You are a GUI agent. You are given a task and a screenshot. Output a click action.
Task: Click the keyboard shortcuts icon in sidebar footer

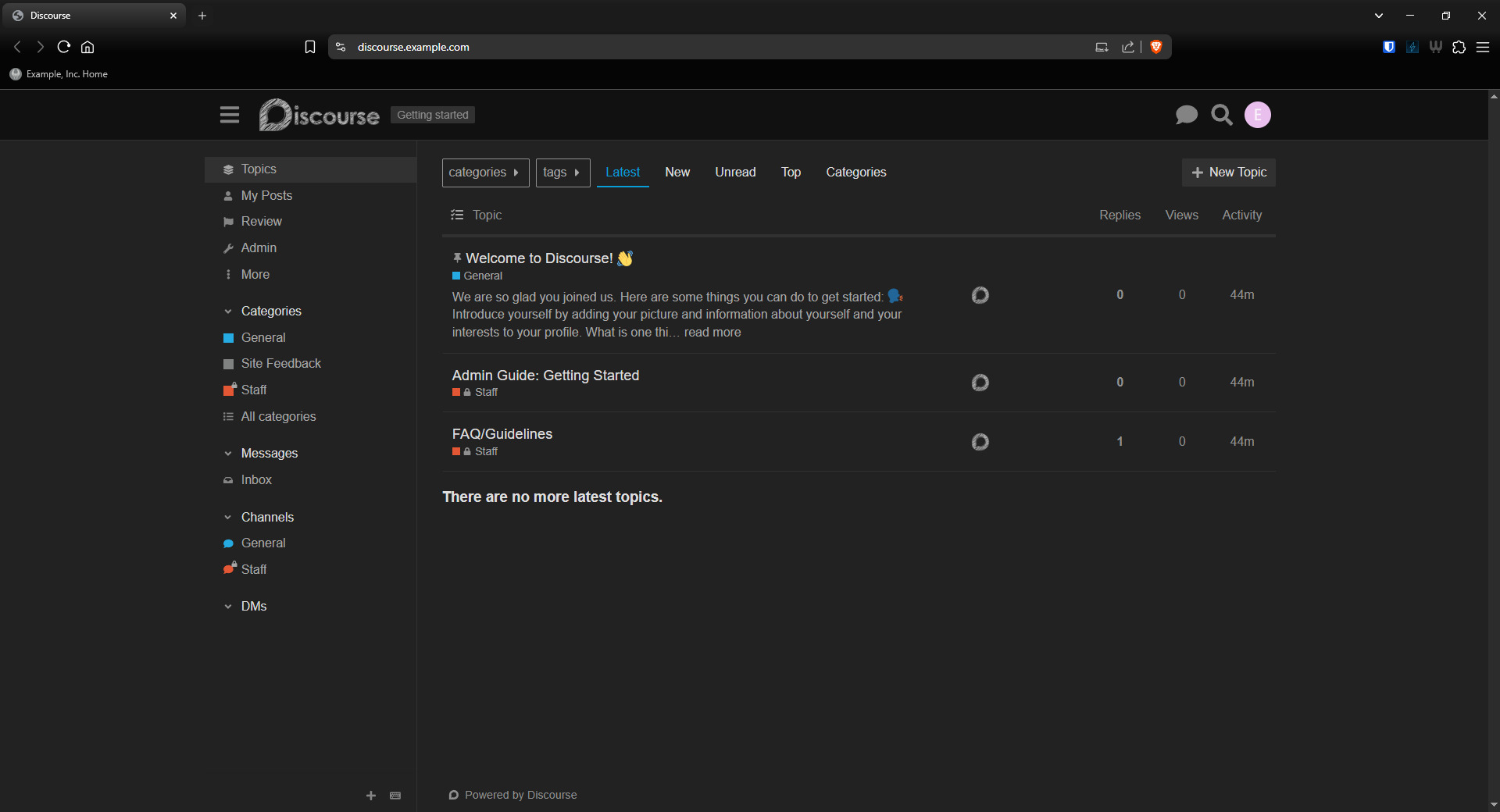pyautogui.click(x=395, y=796)
